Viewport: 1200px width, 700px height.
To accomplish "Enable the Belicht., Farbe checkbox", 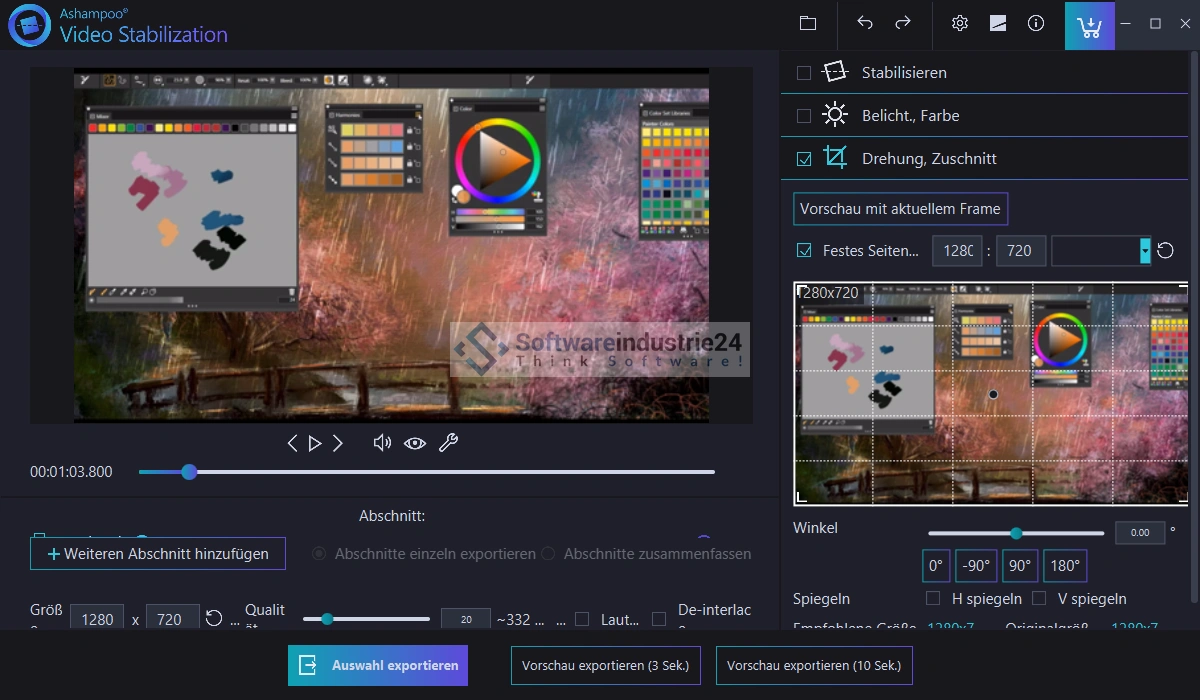I will click(804, 116).
